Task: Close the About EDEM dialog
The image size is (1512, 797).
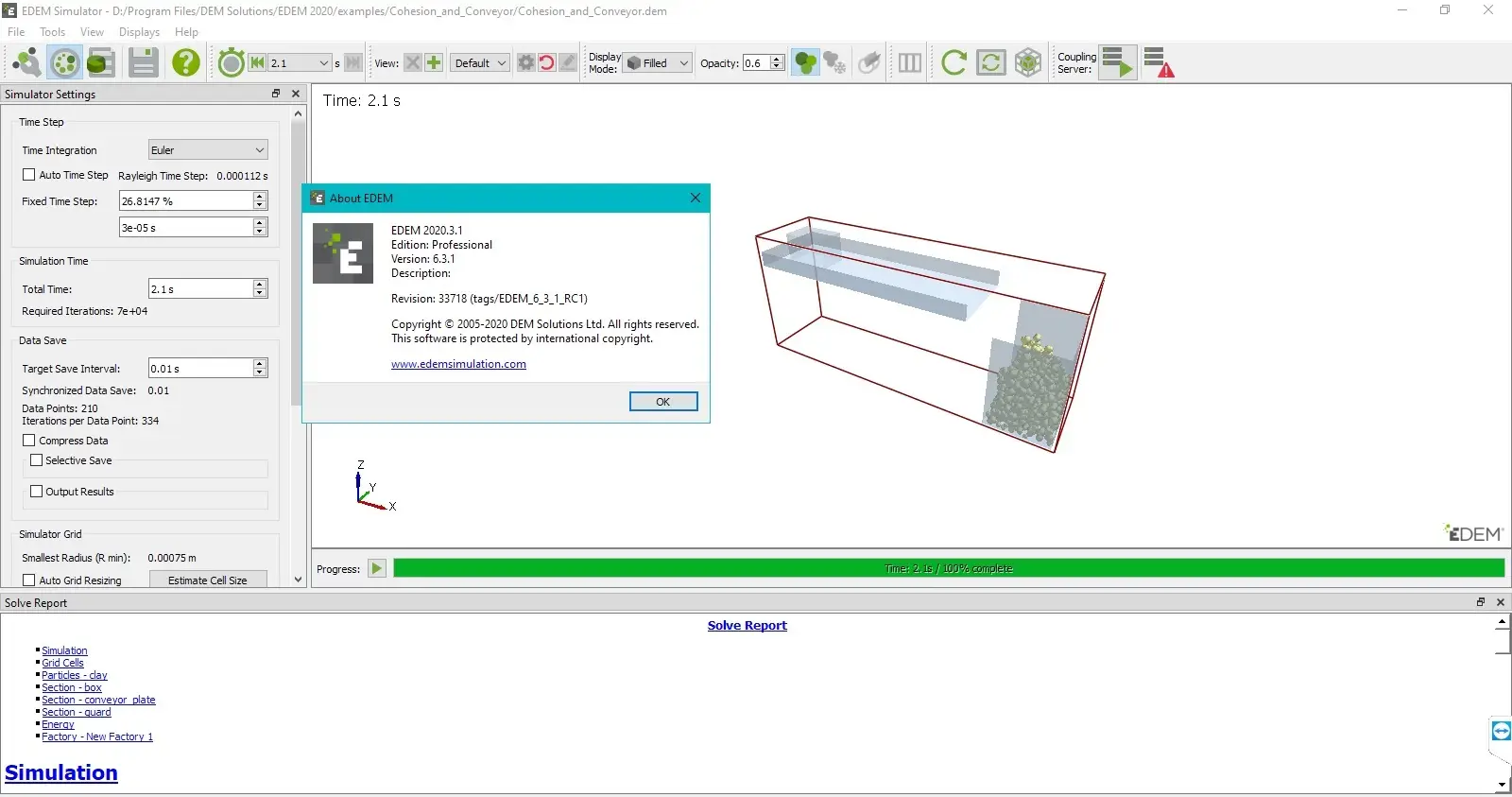Action: [x=696, y=198]
